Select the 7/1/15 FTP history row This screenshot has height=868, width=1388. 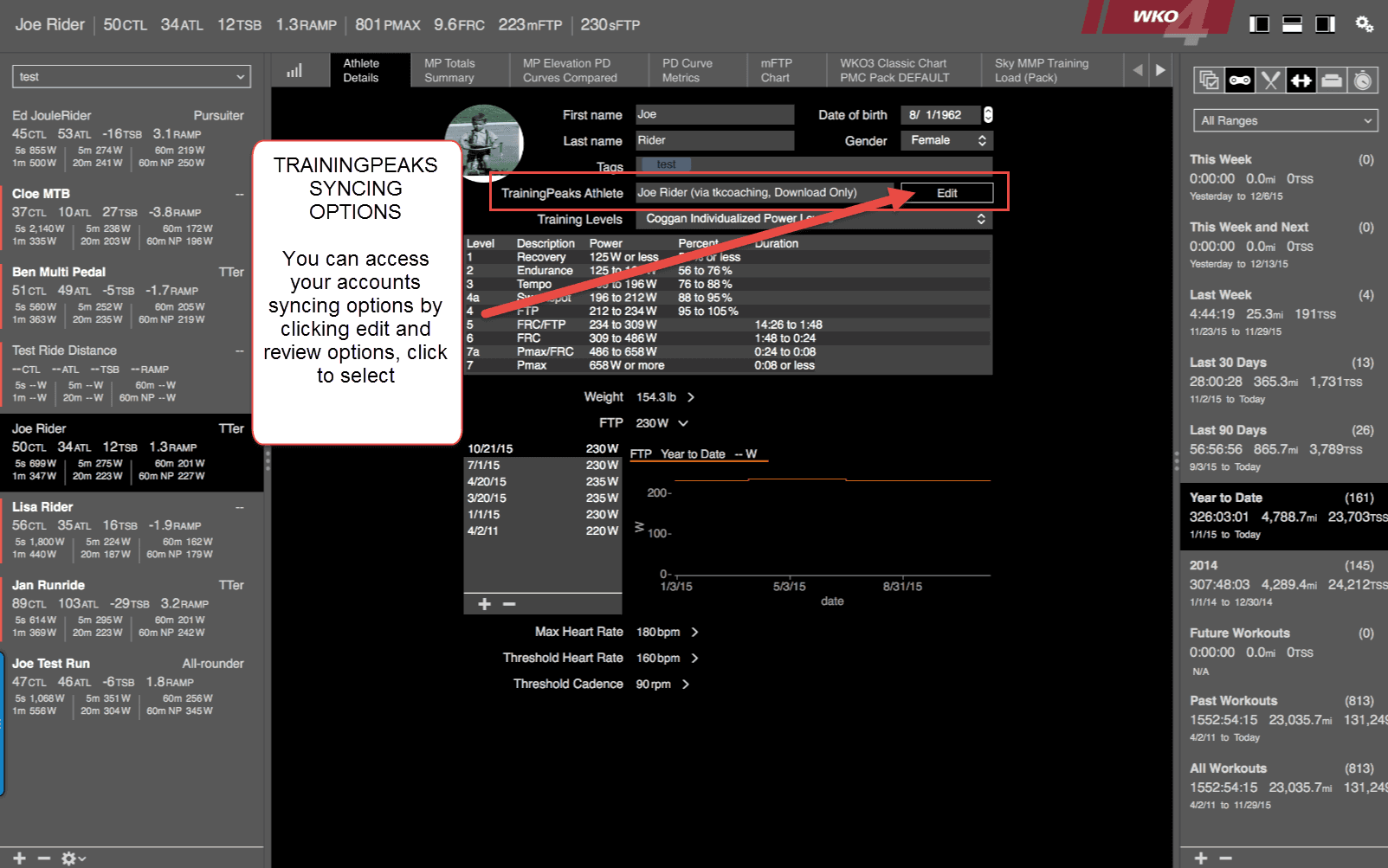(x=543, y=466)
